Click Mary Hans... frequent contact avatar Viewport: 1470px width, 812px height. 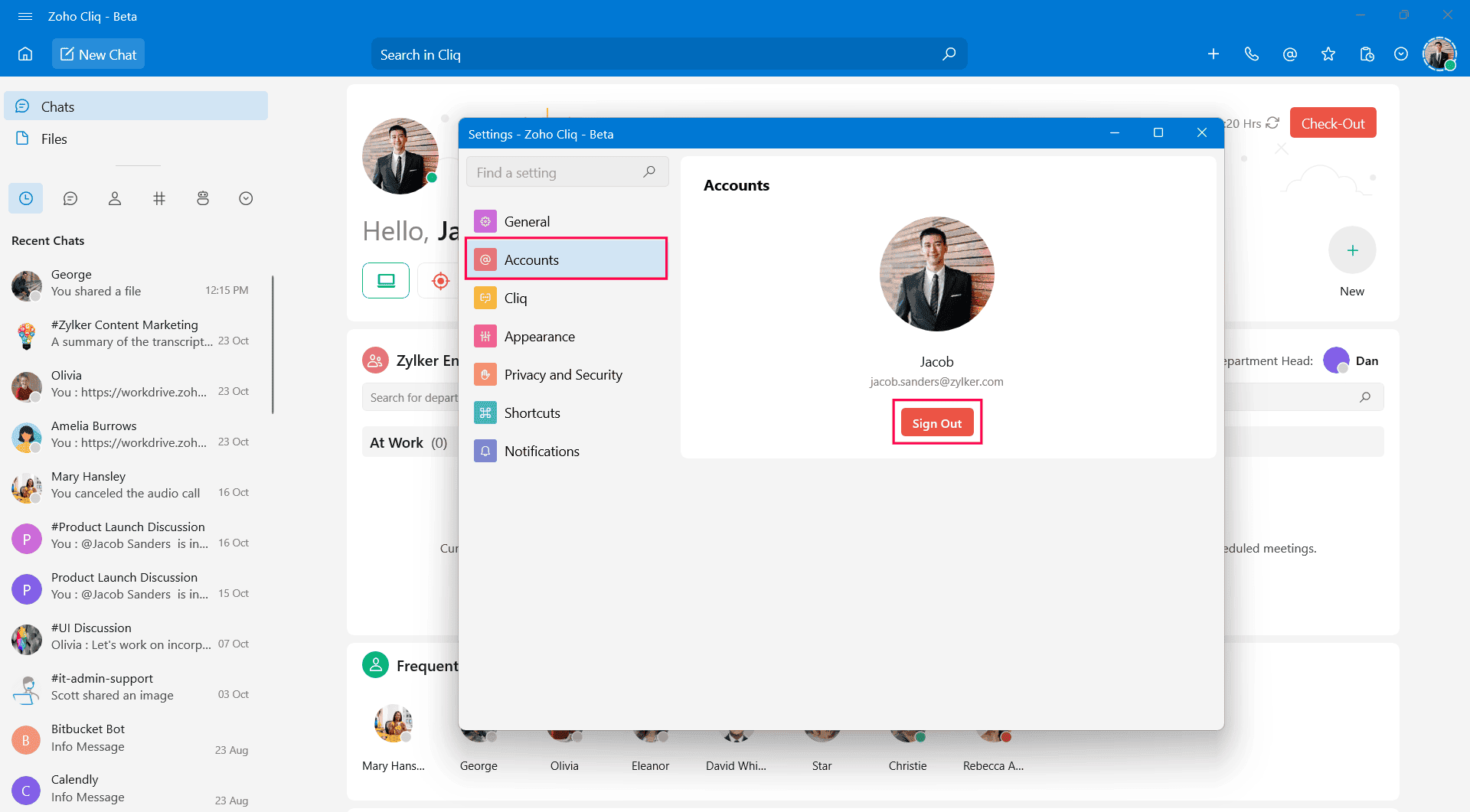(x=394, y=723)
